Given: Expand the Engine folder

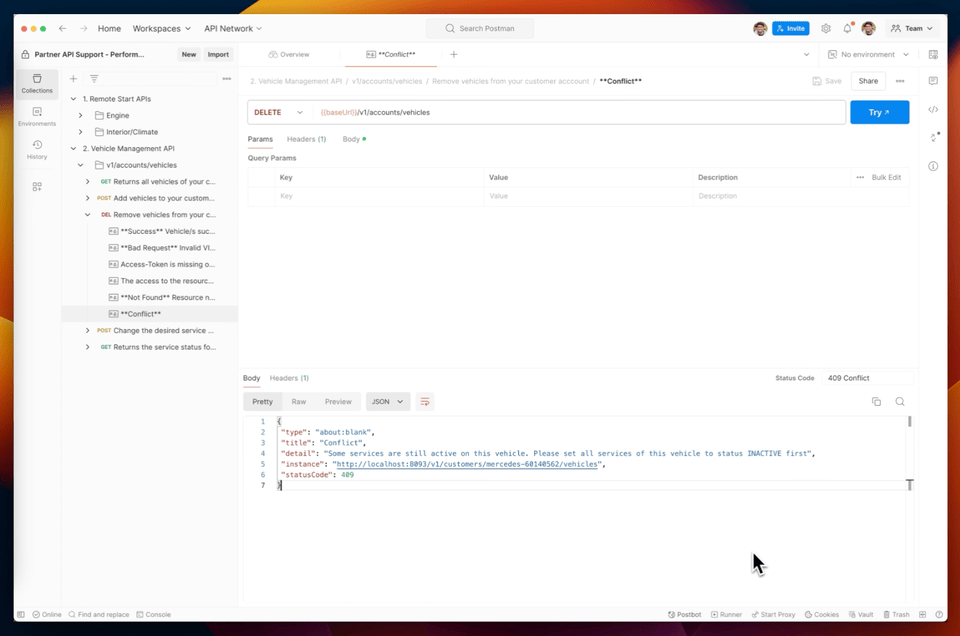Looking at the screenshot, I should (x=80, y=115).
